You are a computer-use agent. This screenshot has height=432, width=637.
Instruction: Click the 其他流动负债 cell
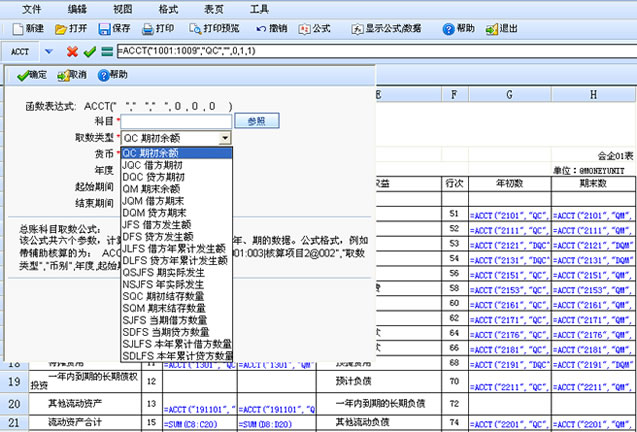[379, 423]
